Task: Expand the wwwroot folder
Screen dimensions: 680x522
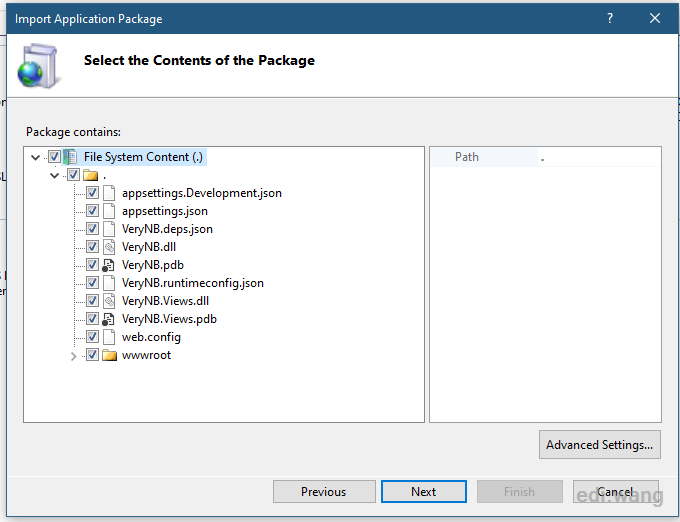Action: pyautogui.click(x=73, y=356)
